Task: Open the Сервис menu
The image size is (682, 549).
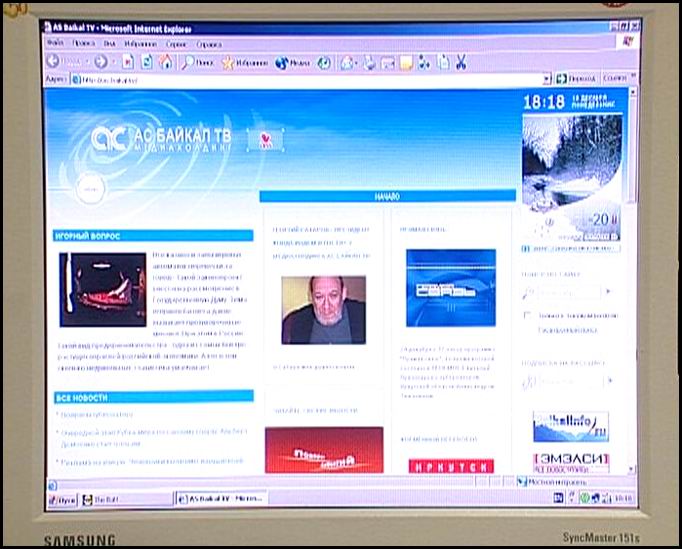Action: [176, 44]
